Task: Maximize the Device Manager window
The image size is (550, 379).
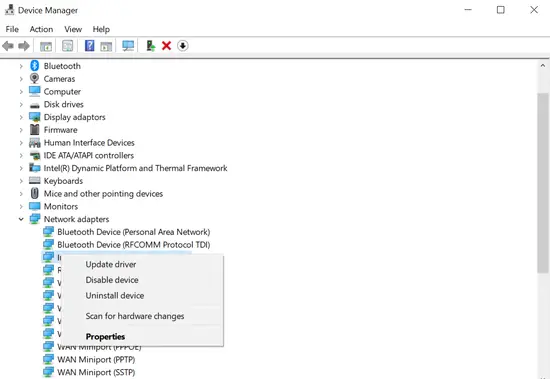Action: 501,10
